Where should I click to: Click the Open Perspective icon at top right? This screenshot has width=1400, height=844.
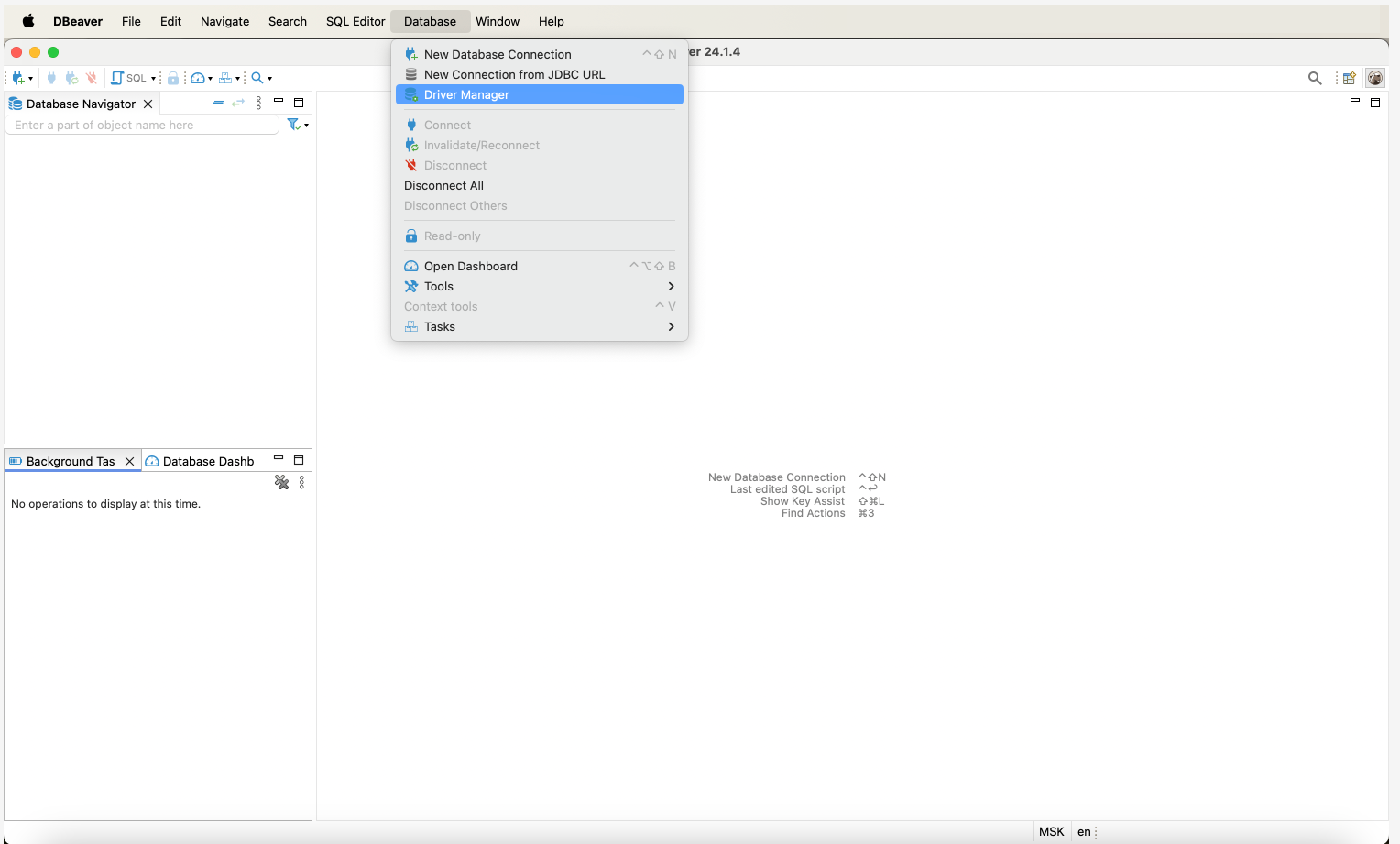pos(1349,78)
